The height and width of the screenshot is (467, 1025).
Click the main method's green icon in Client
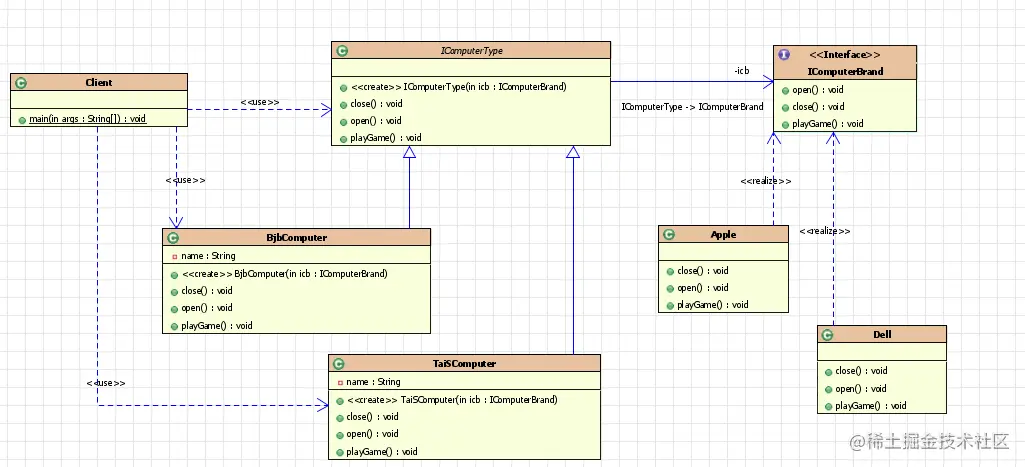(22, 119)
